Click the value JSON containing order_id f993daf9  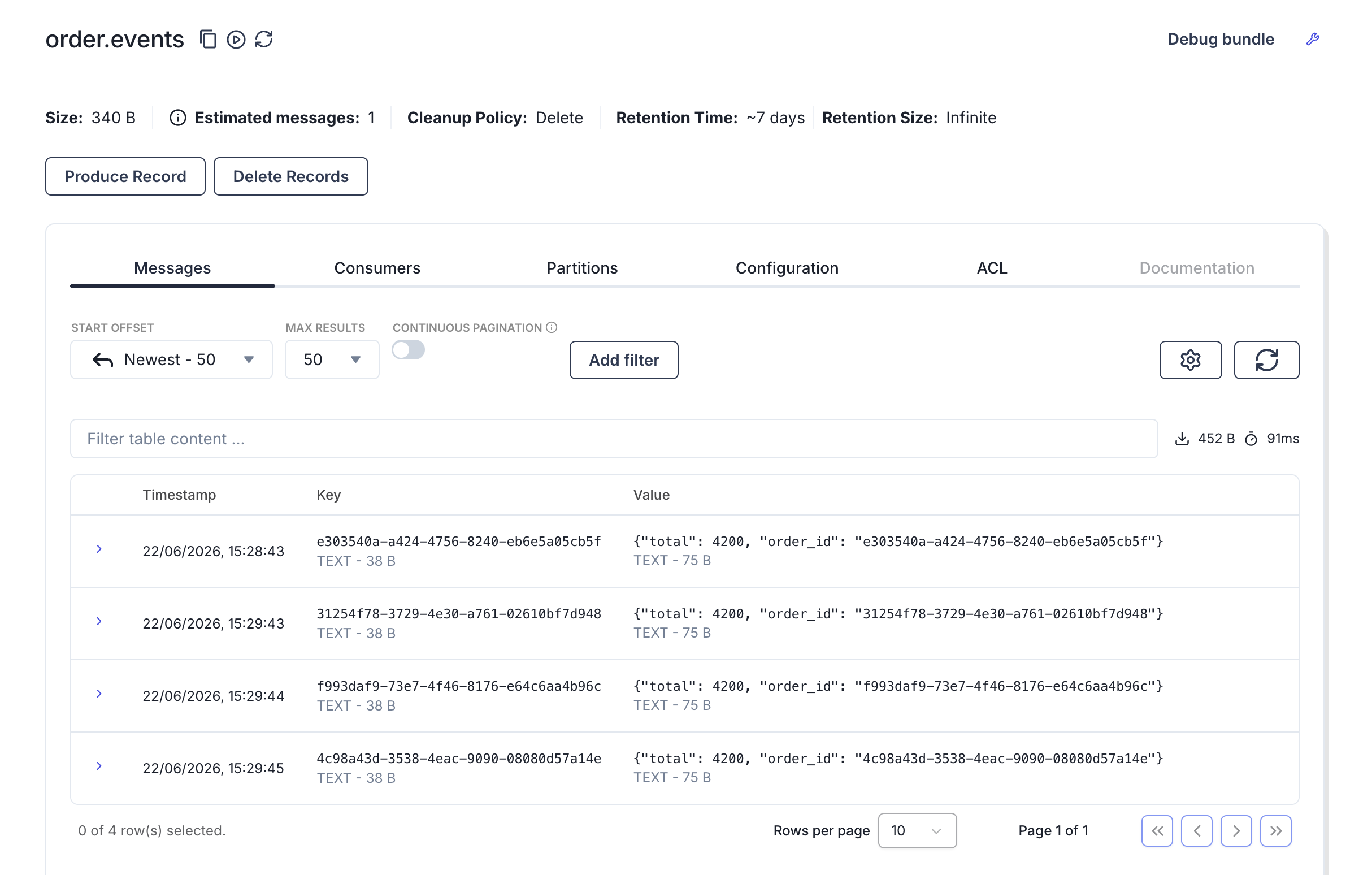click(898, 686)
